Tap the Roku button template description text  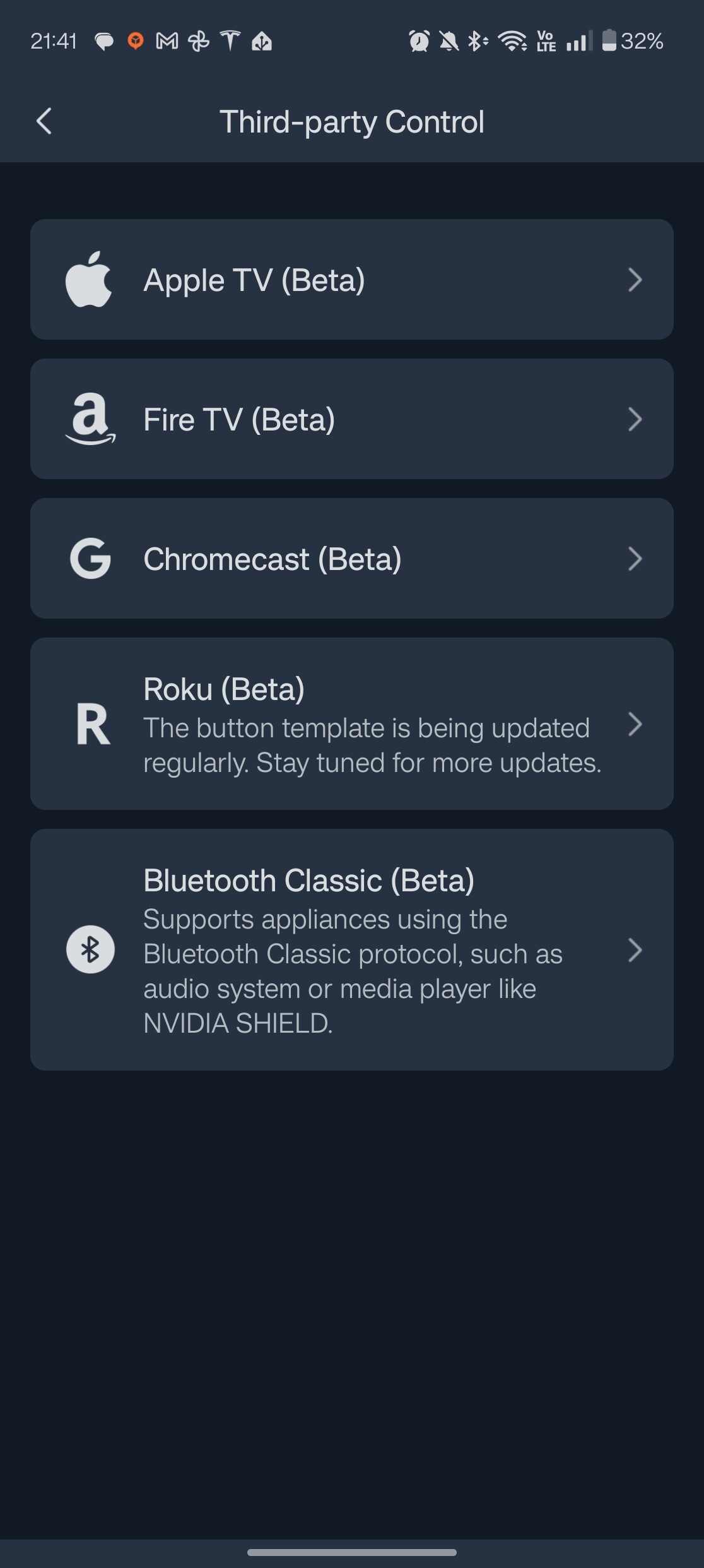click(372, 745)
